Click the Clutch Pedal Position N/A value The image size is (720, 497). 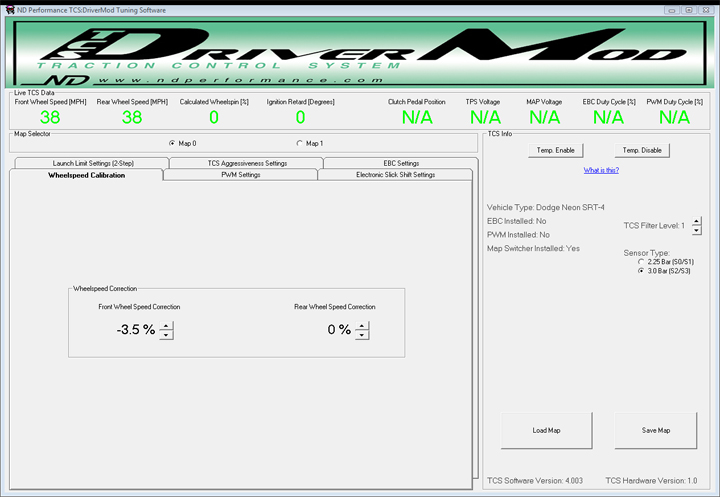coord(417,118)
